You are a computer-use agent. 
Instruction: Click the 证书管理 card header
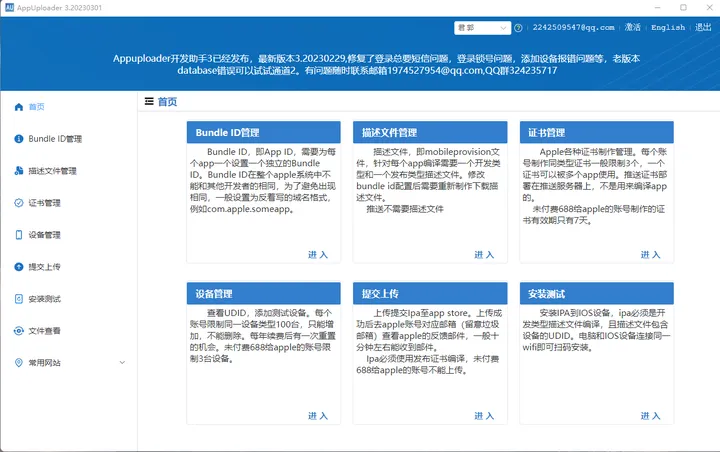596,132
